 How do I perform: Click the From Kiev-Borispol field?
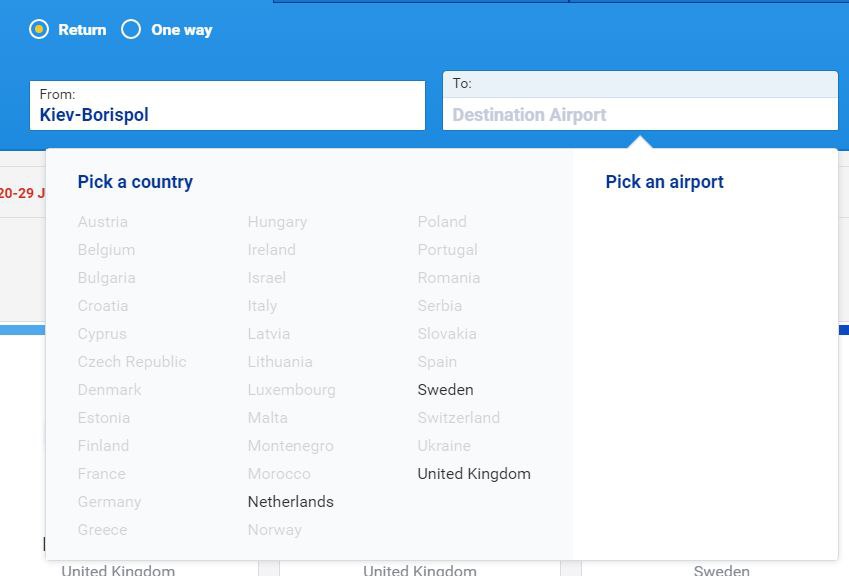pos(227,106)
